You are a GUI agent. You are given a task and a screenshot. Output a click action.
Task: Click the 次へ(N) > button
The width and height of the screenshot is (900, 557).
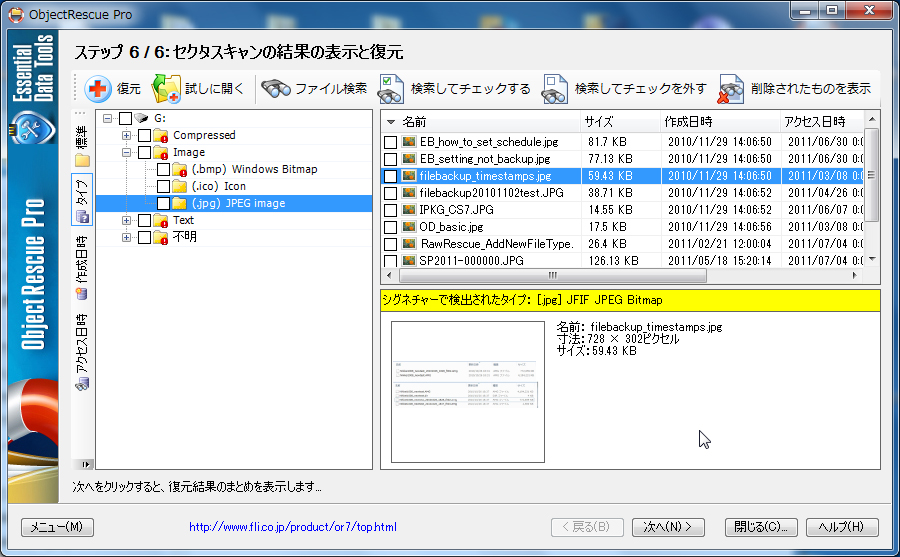668,527
